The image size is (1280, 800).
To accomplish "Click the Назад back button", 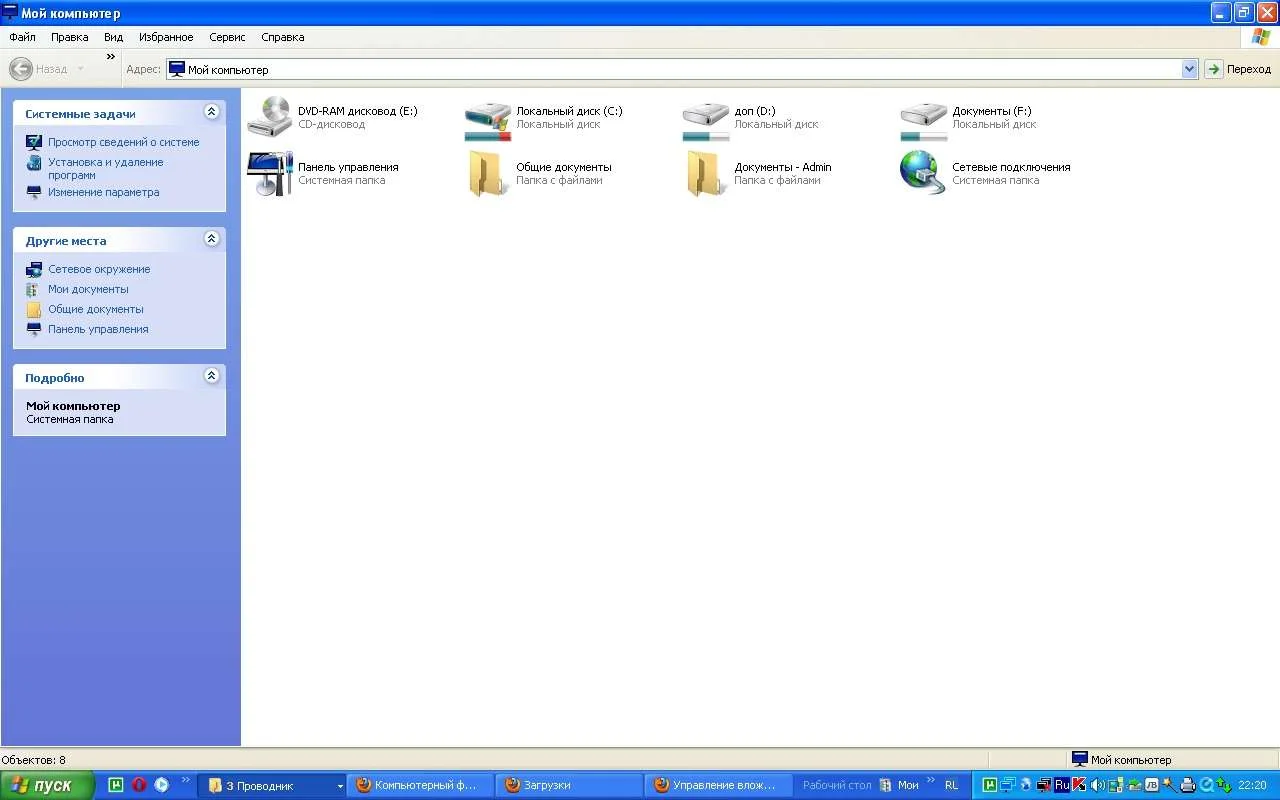I will point(39,69).
